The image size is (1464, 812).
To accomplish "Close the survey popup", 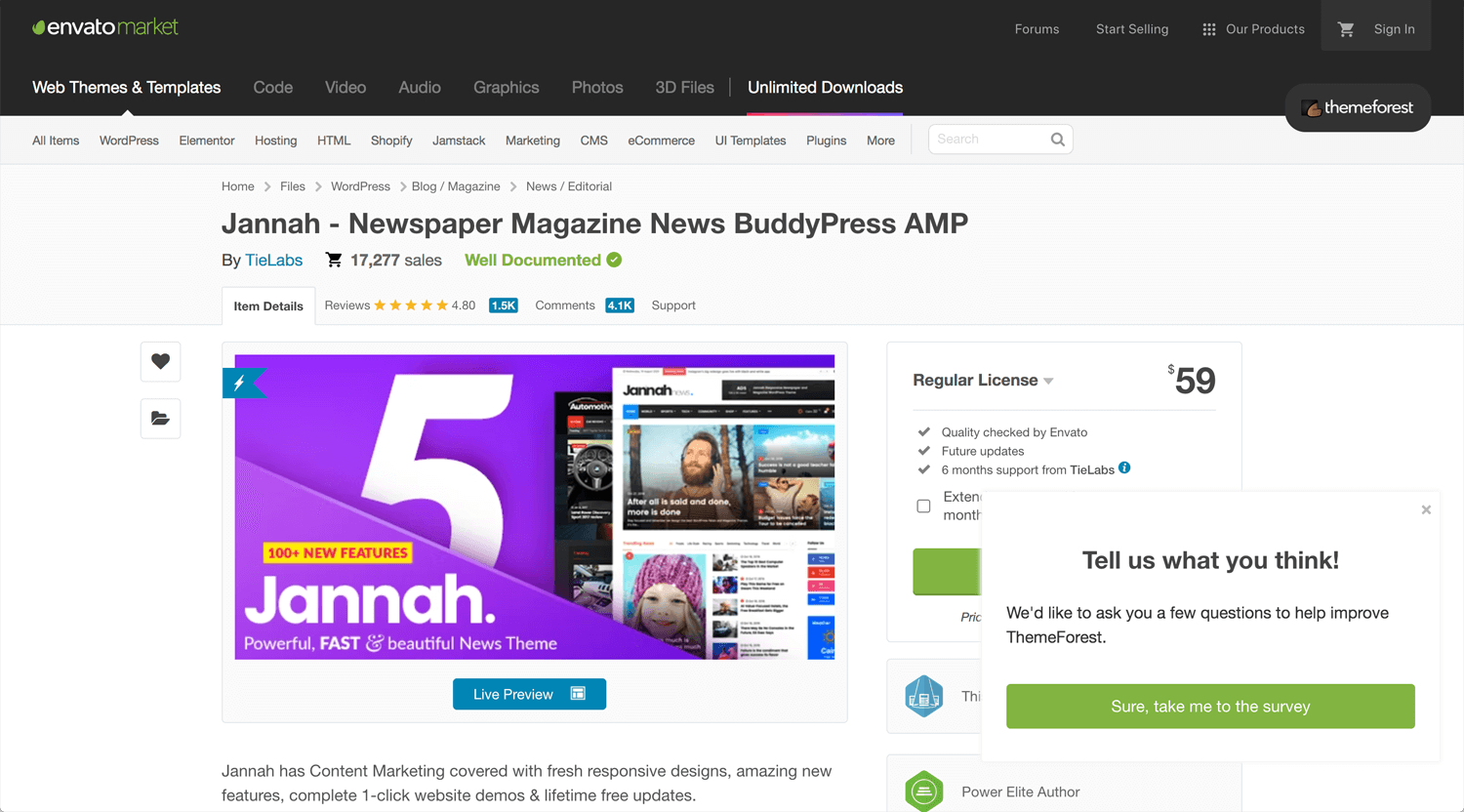I will tap(1426, 509).
